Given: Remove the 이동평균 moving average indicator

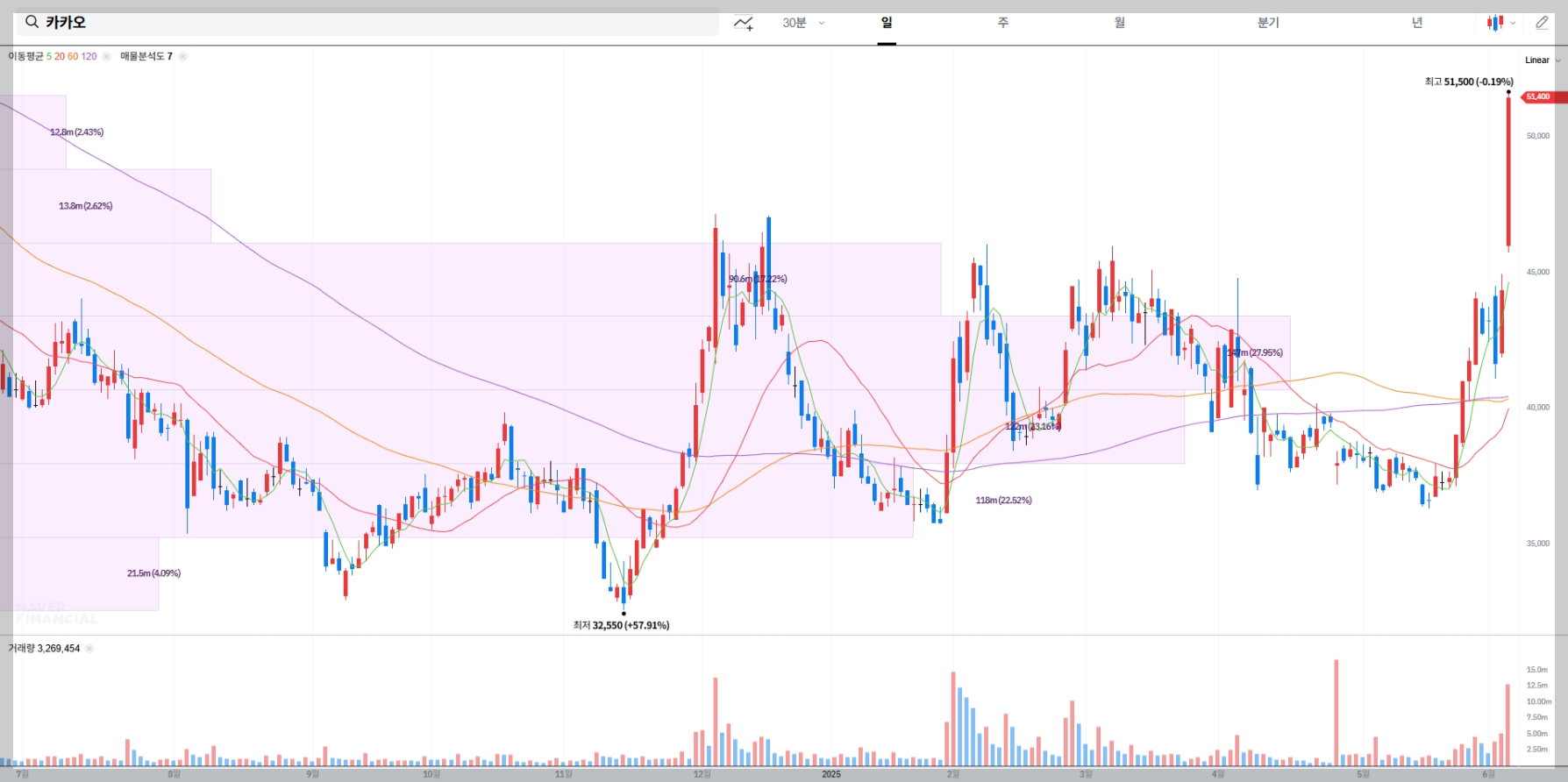Looking at the screenshot, I should (106, 56).
